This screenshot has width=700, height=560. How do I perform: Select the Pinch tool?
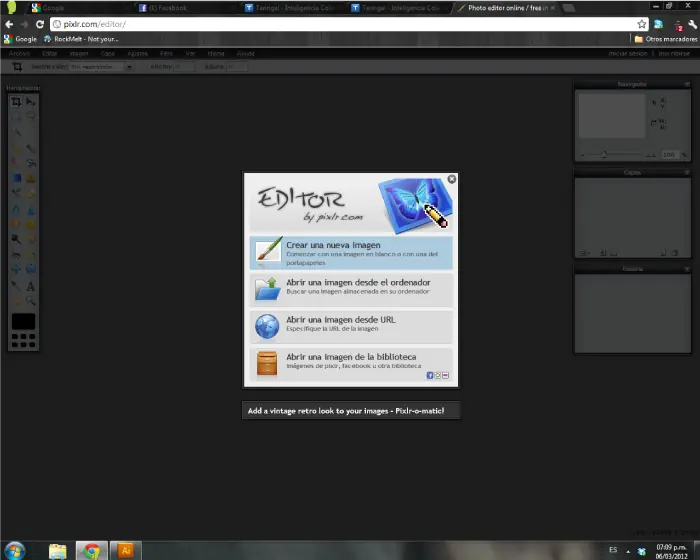point(30,269)
